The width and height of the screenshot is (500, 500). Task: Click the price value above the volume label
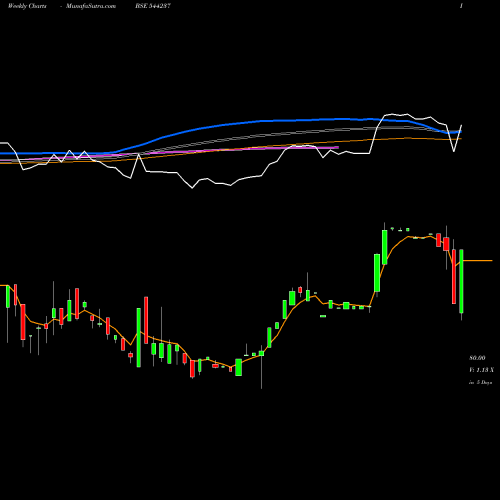477,358
